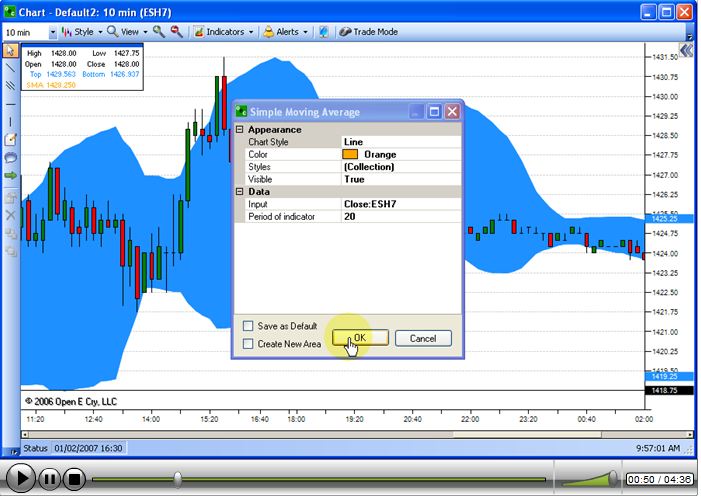
Task: Pause the video playback
Action: [49, 479]
